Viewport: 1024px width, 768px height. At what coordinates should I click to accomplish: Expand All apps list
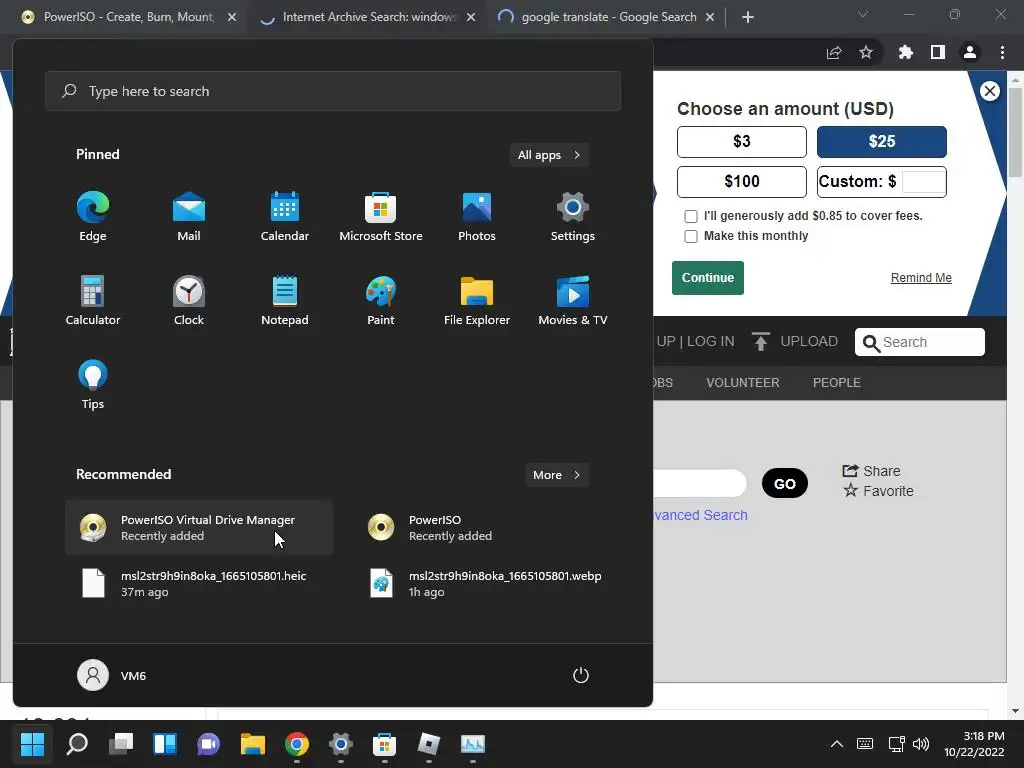click(x=549, y=155)
